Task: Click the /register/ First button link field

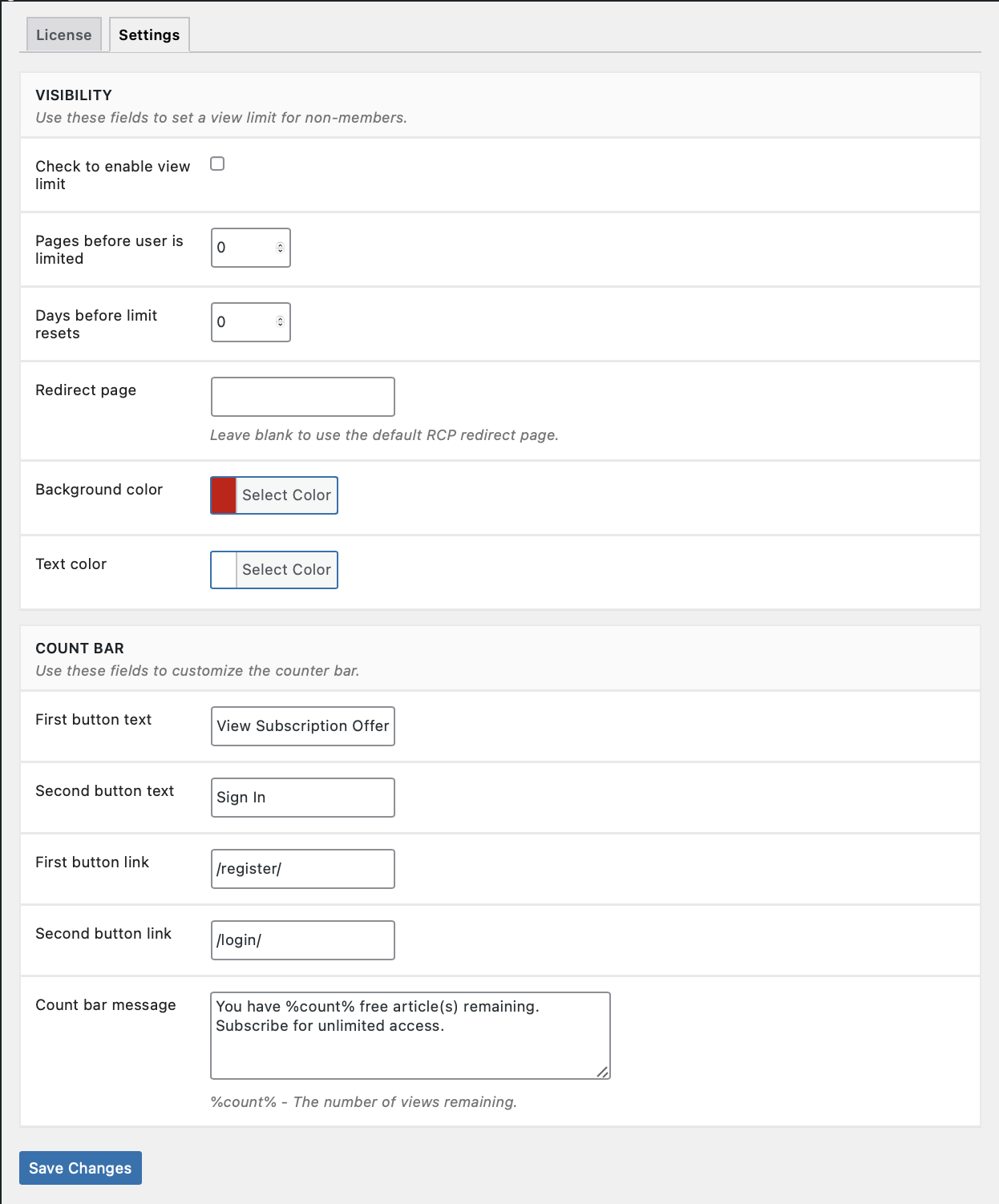Action: [x=303, y=869]
